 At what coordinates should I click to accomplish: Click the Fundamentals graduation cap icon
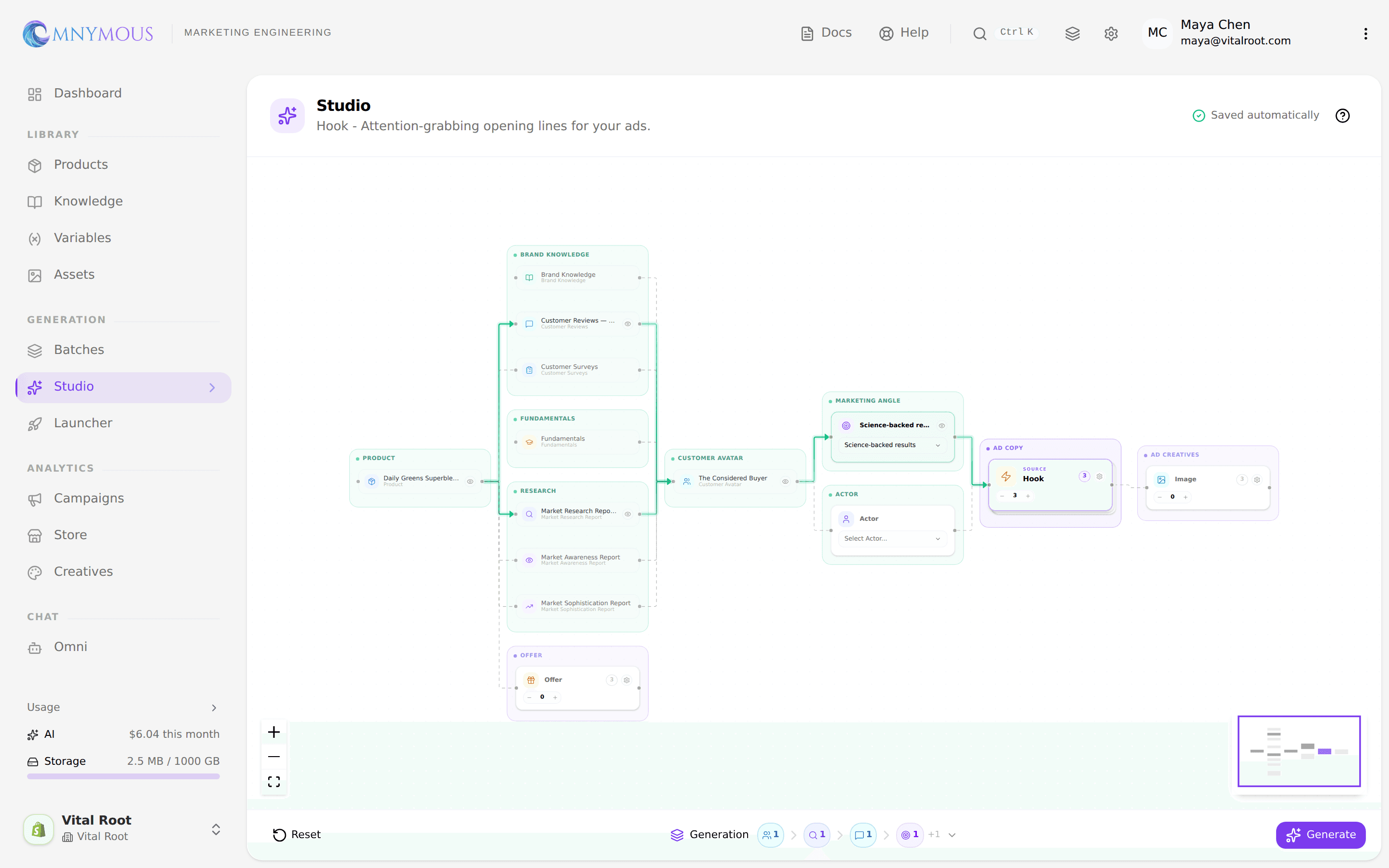click(529, 442)
